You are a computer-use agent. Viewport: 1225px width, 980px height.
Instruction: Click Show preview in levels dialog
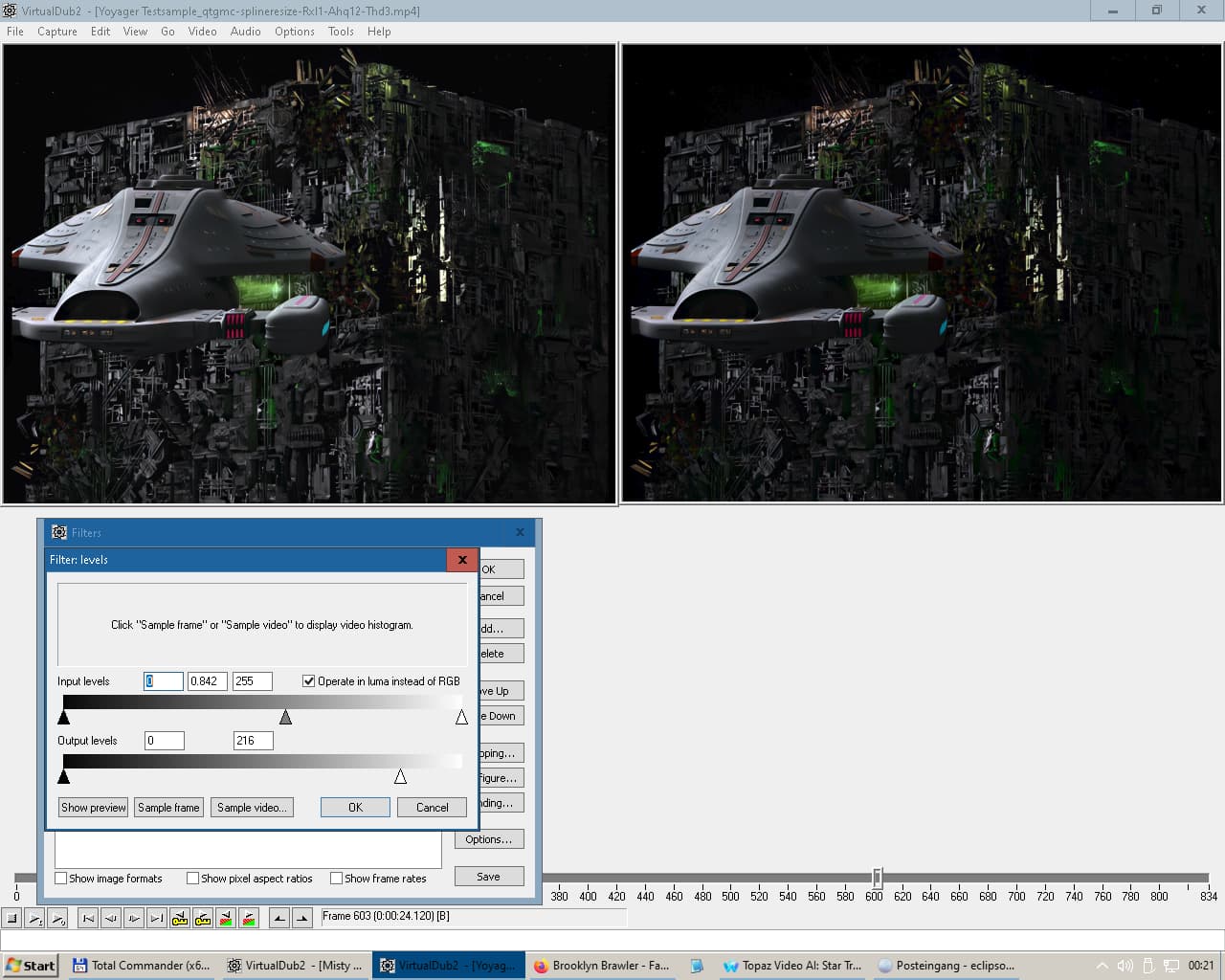(94, 808)
